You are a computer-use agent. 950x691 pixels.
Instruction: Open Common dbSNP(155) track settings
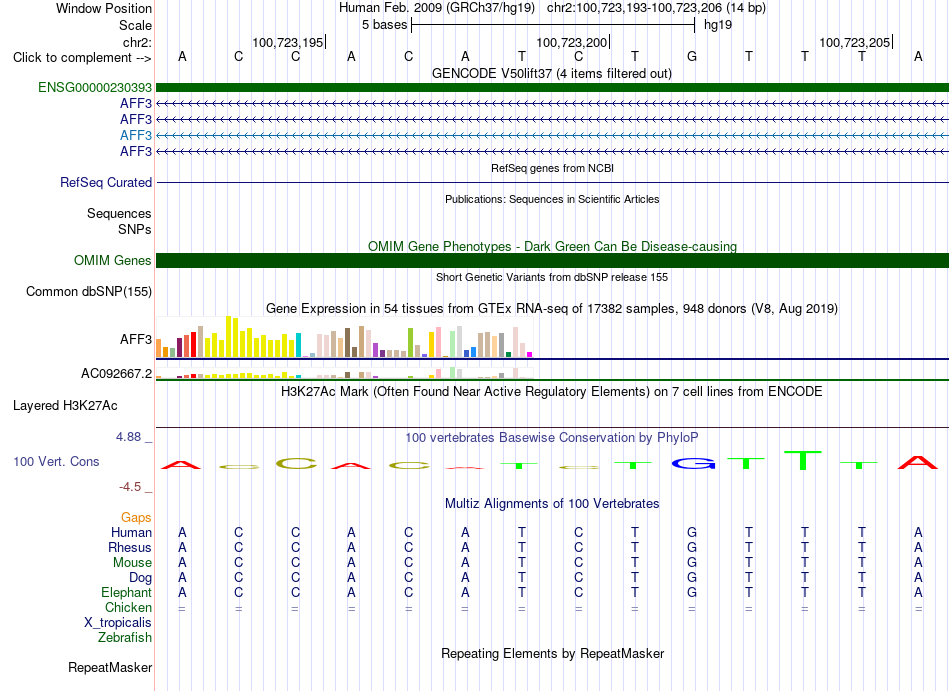click(89, 291)
